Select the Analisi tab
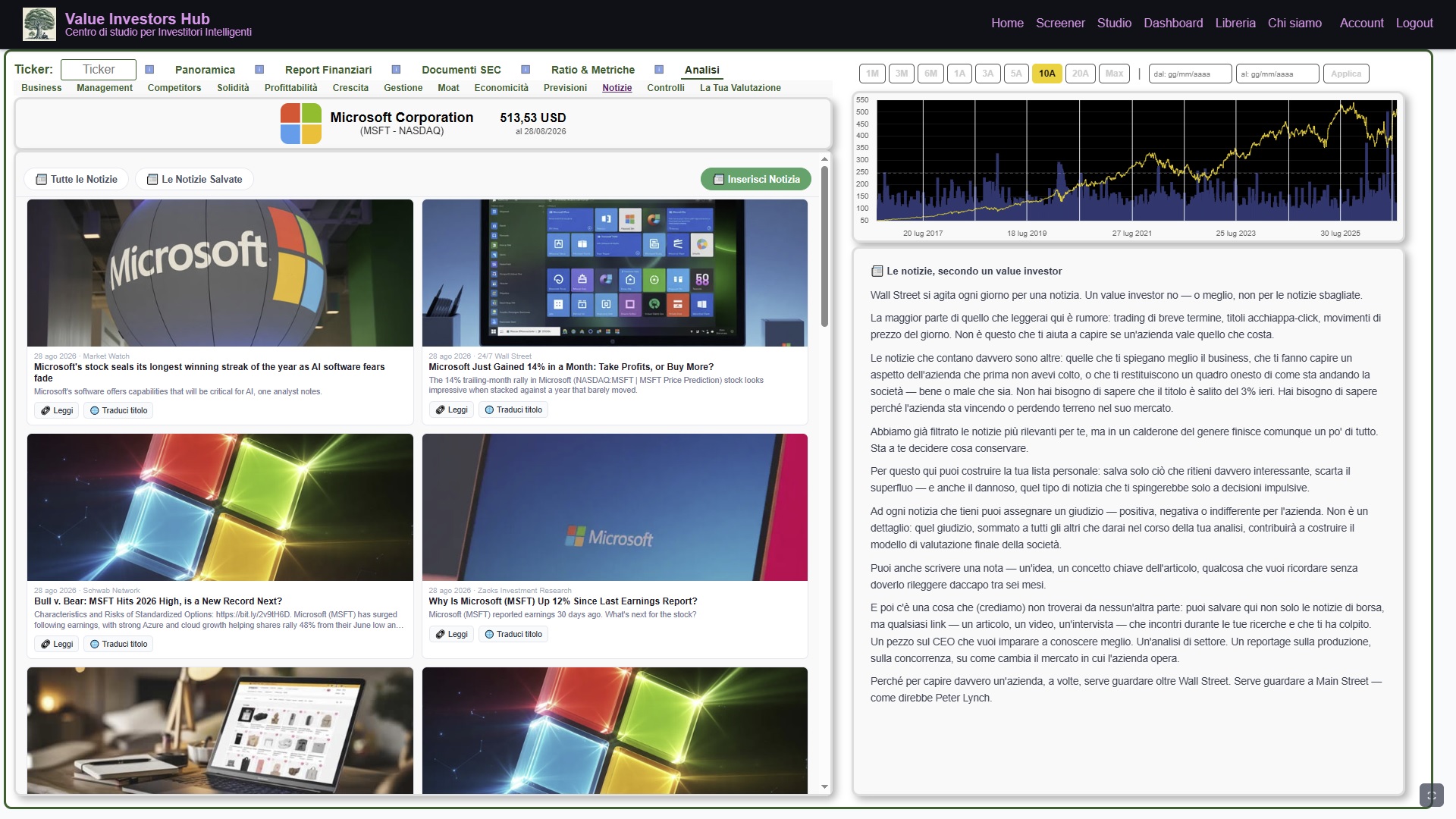Screen dimensions: 1456x819 tap(702, 70)
